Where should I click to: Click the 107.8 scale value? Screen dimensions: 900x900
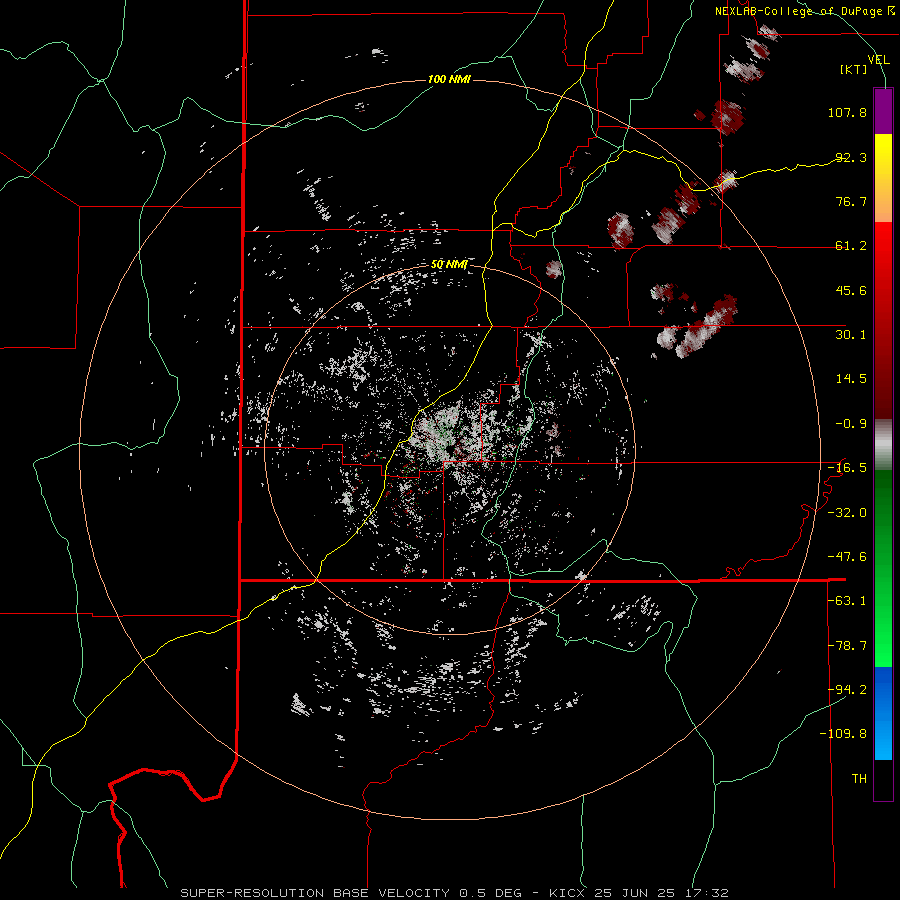click(x=847, y=112)
